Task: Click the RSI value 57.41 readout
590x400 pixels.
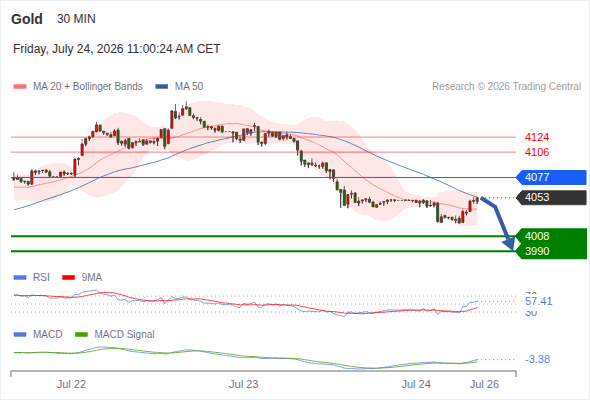Action: tap(538, 301)
